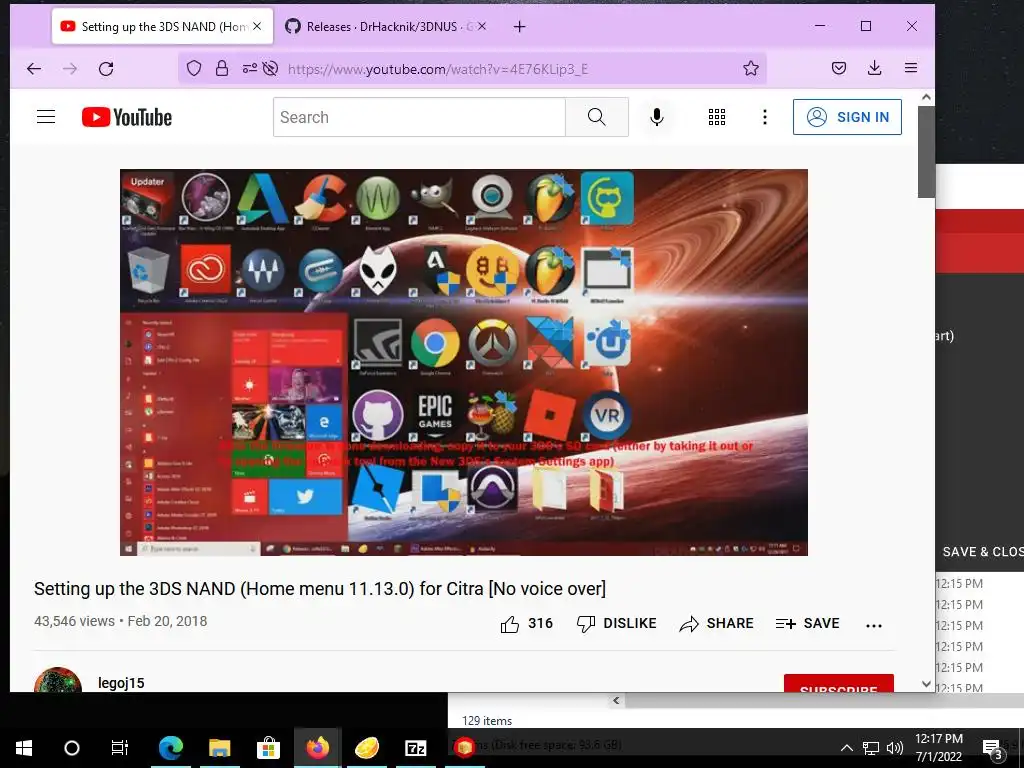Focus the YouTube Search input field
This screenshot has width=1024, height=768.
click(x=419, y=117)
